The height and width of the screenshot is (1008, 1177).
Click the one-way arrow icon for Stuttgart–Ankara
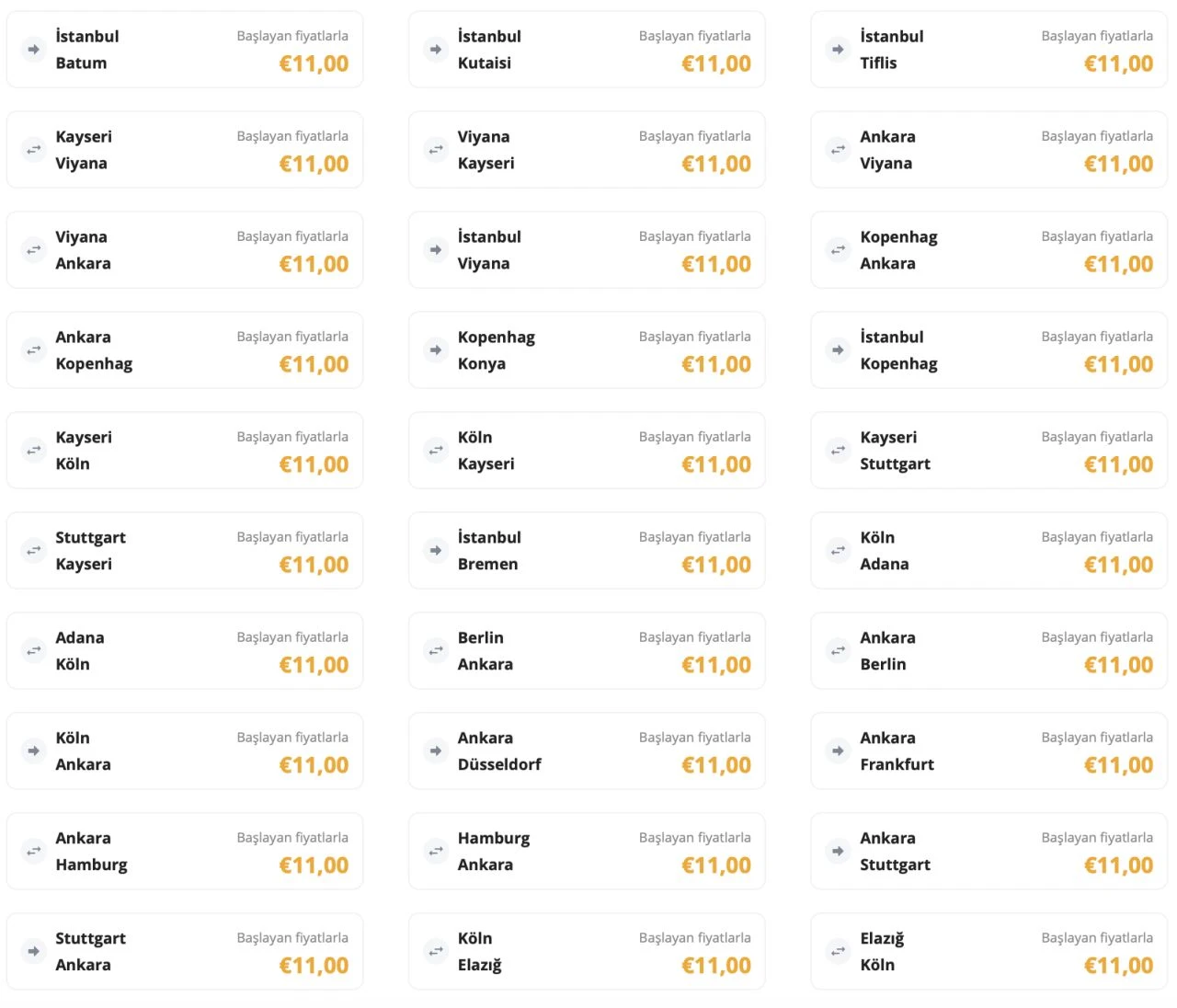click(34, 952)
